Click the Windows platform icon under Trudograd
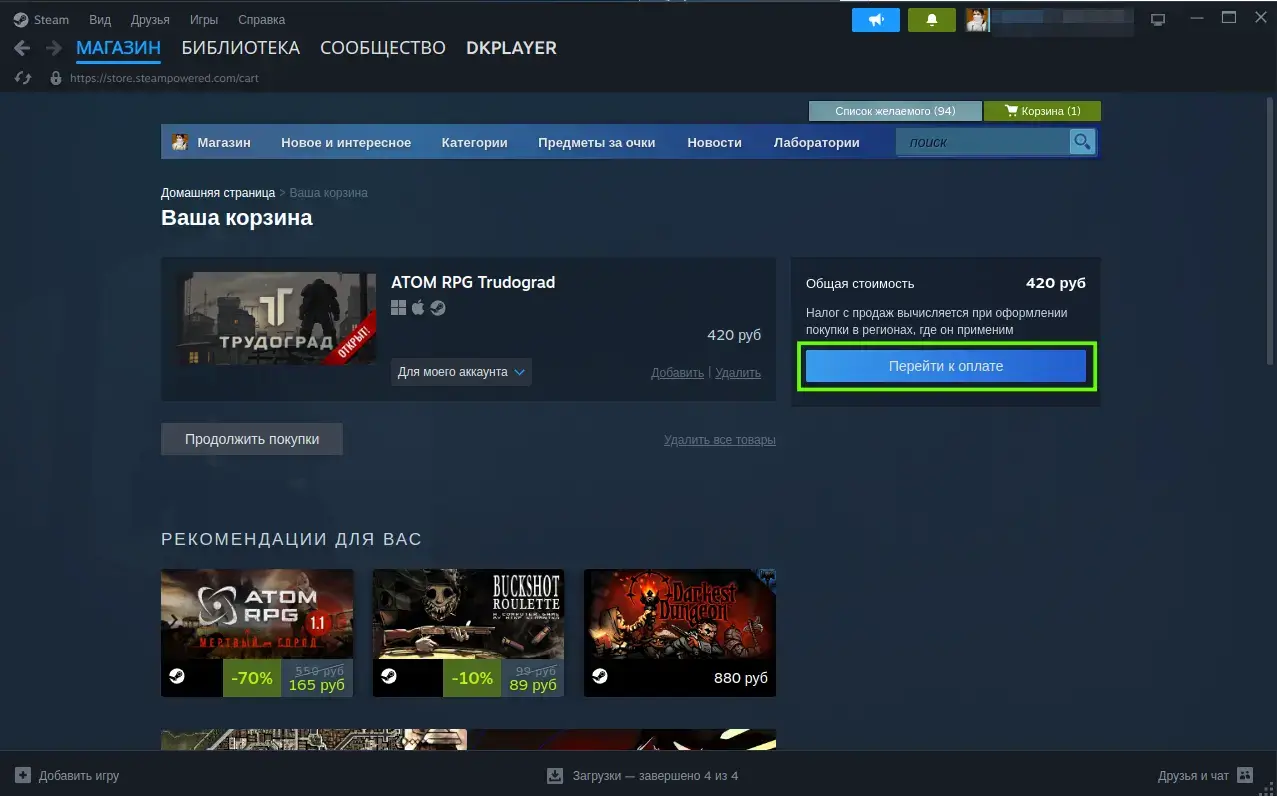Viewport: 1277px width, 796px height. click(398, 308)
